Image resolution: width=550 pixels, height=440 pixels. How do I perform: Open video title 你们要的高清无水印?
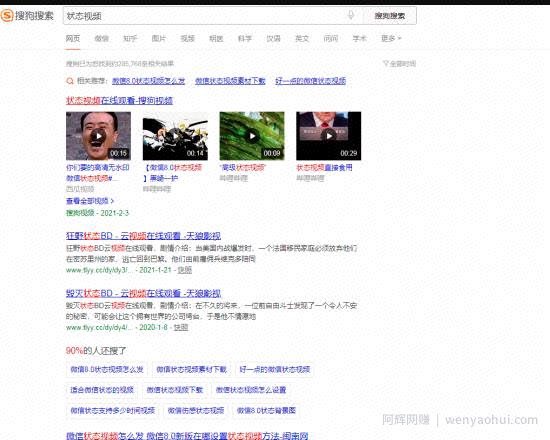coord(98,173)
